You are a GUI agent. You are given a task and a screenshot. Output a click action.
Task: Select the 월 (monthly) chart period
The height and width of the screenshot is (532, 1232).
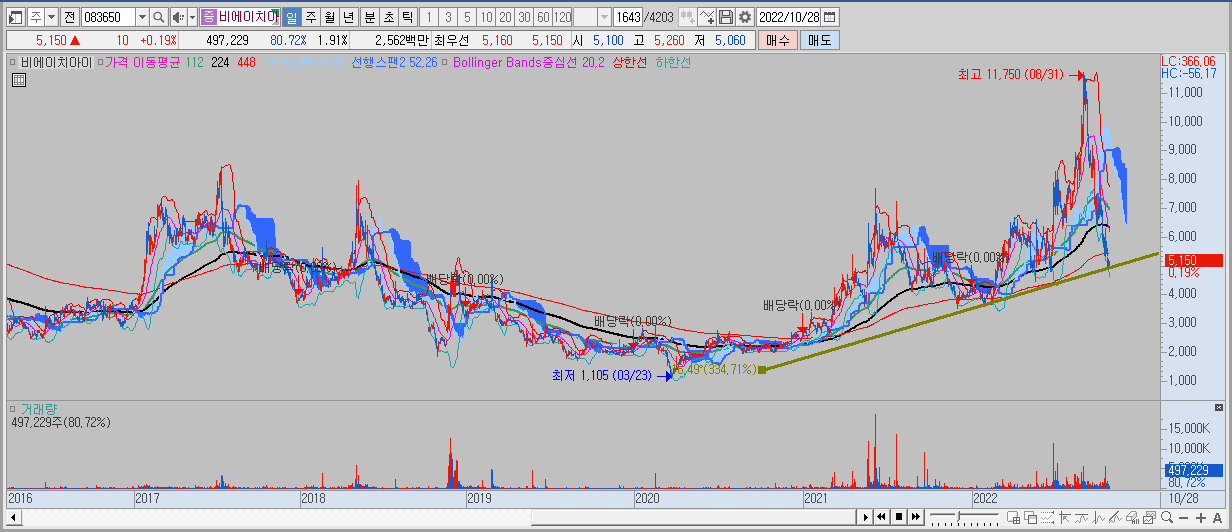point(329,17)
